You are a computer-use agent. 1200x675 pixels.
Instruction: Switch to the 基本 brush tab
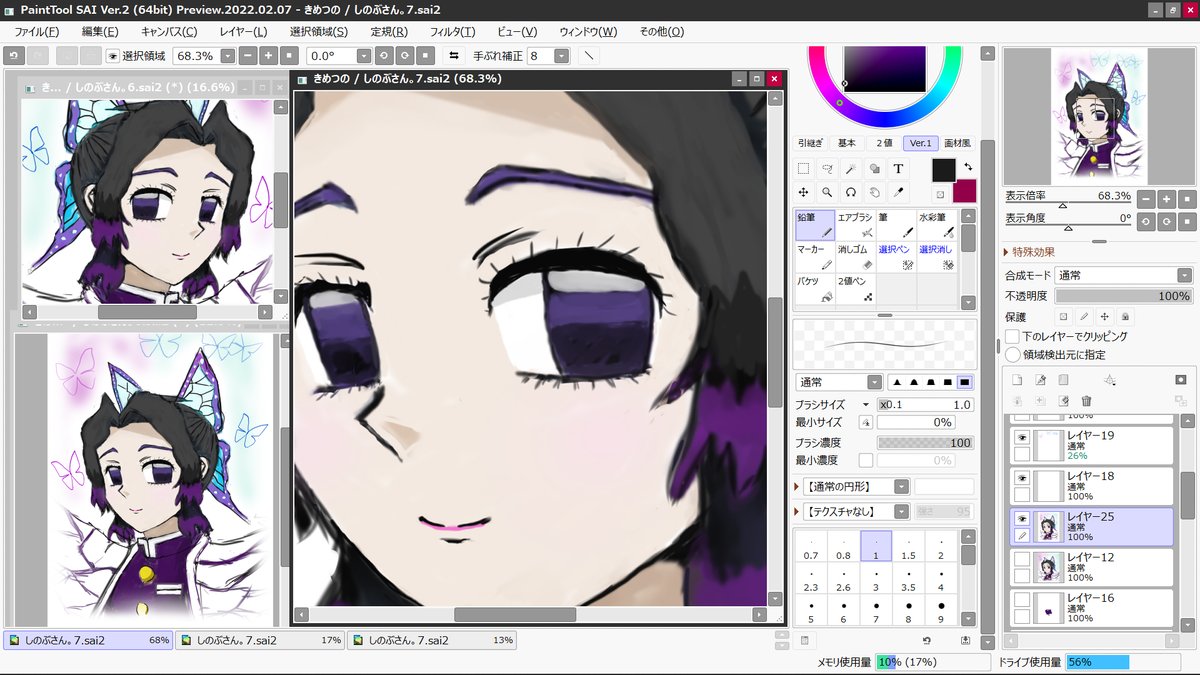point(847,143)
